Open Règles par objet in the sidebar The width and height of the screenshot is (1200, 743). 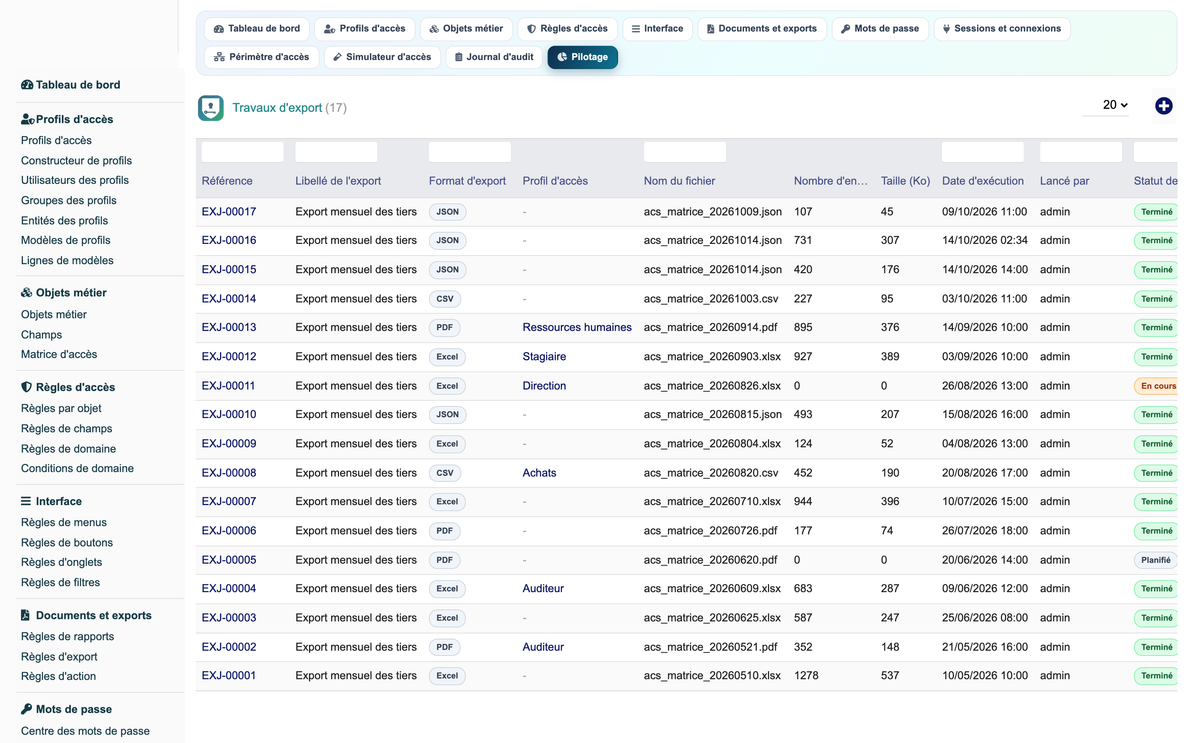(61, 408)
